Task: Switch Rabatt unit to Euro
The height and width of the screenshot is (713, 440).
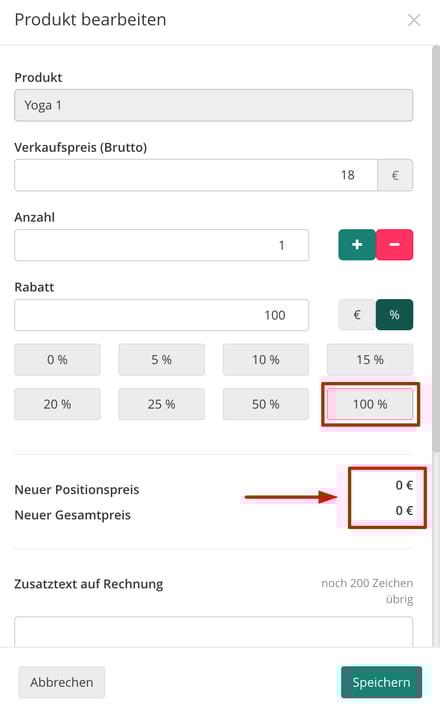Action: pyautogui.click(x=357, y=315)
